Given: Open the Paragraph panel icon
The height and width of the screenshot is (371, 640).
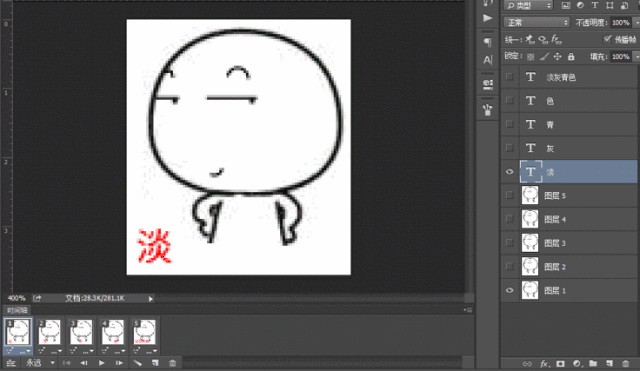Looking at the screenshot, I should (x=487, y=42).
